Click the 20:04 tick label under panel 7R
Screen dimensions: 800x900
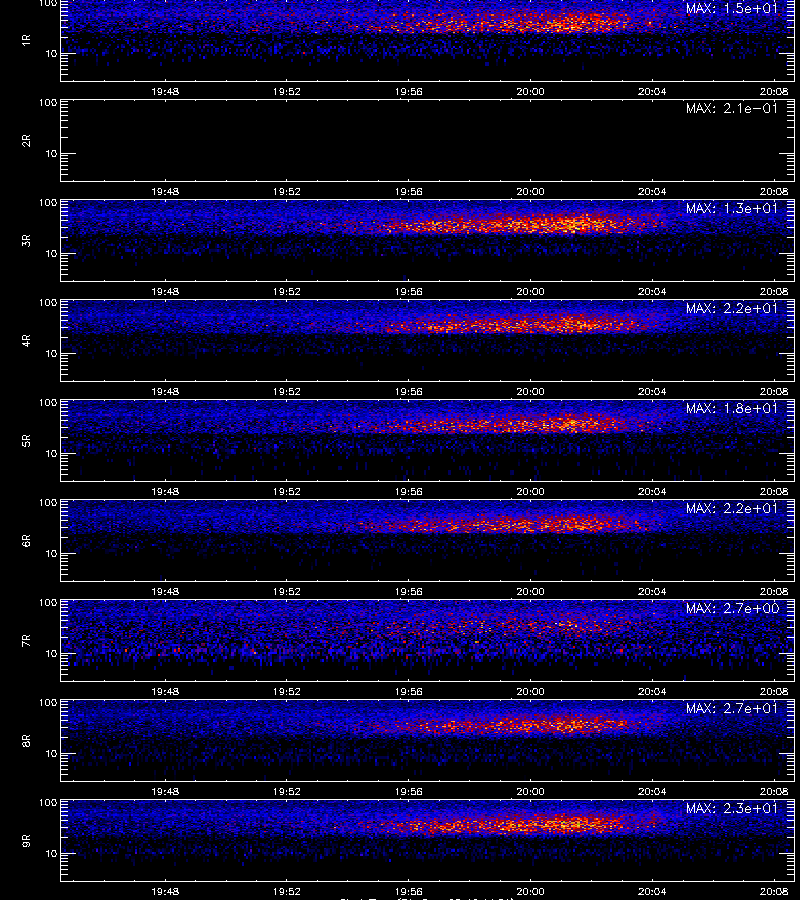tap(652, 692)
